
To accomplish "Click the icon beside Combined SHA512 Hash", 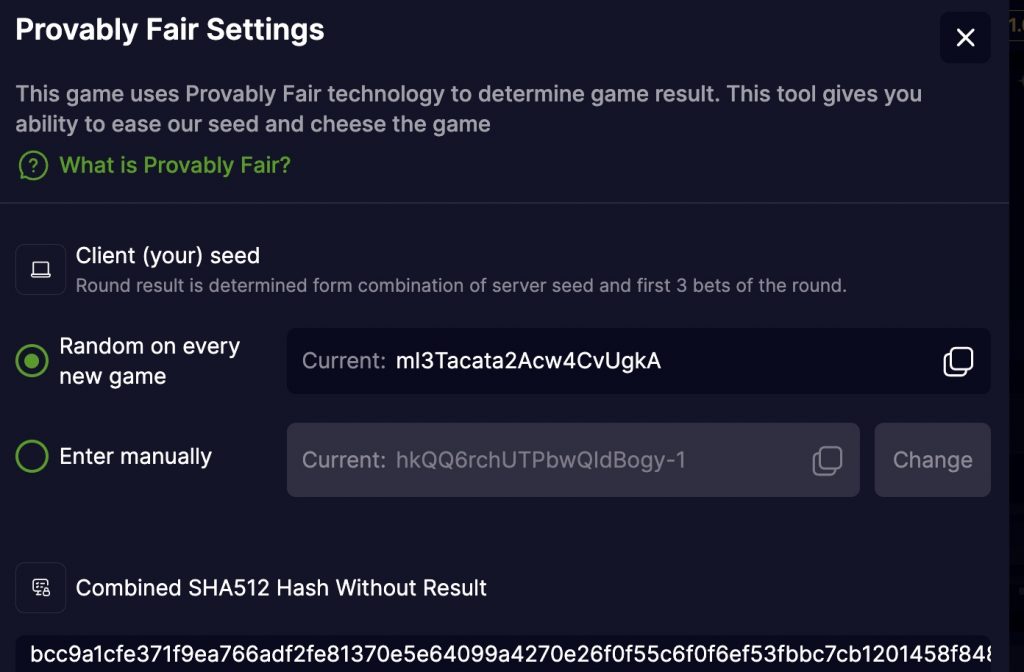I will pyautogui.click(x=40, y=587).
